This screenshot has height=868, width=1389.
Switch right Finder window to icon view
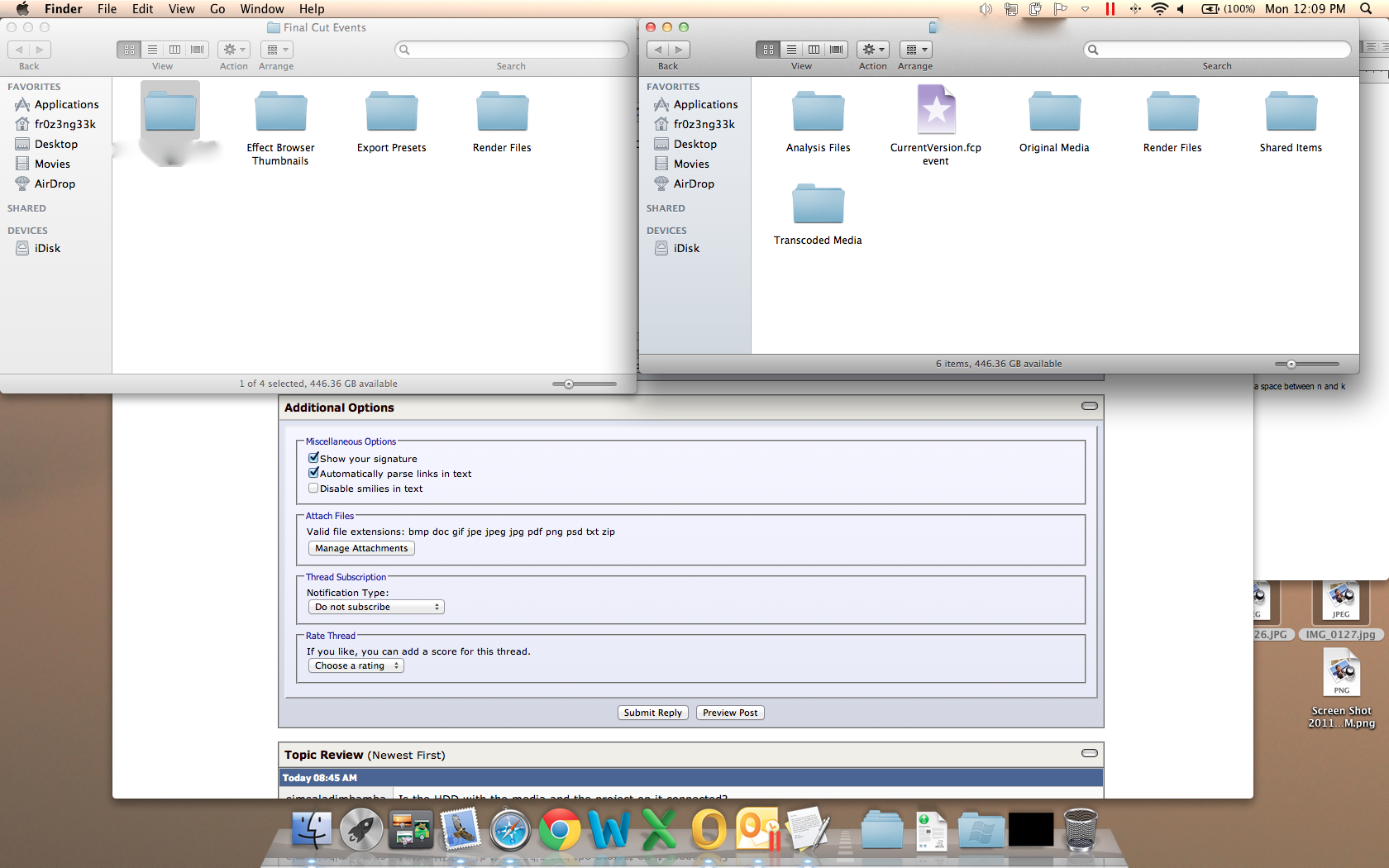pyautogui.click(x=768, y=50)
